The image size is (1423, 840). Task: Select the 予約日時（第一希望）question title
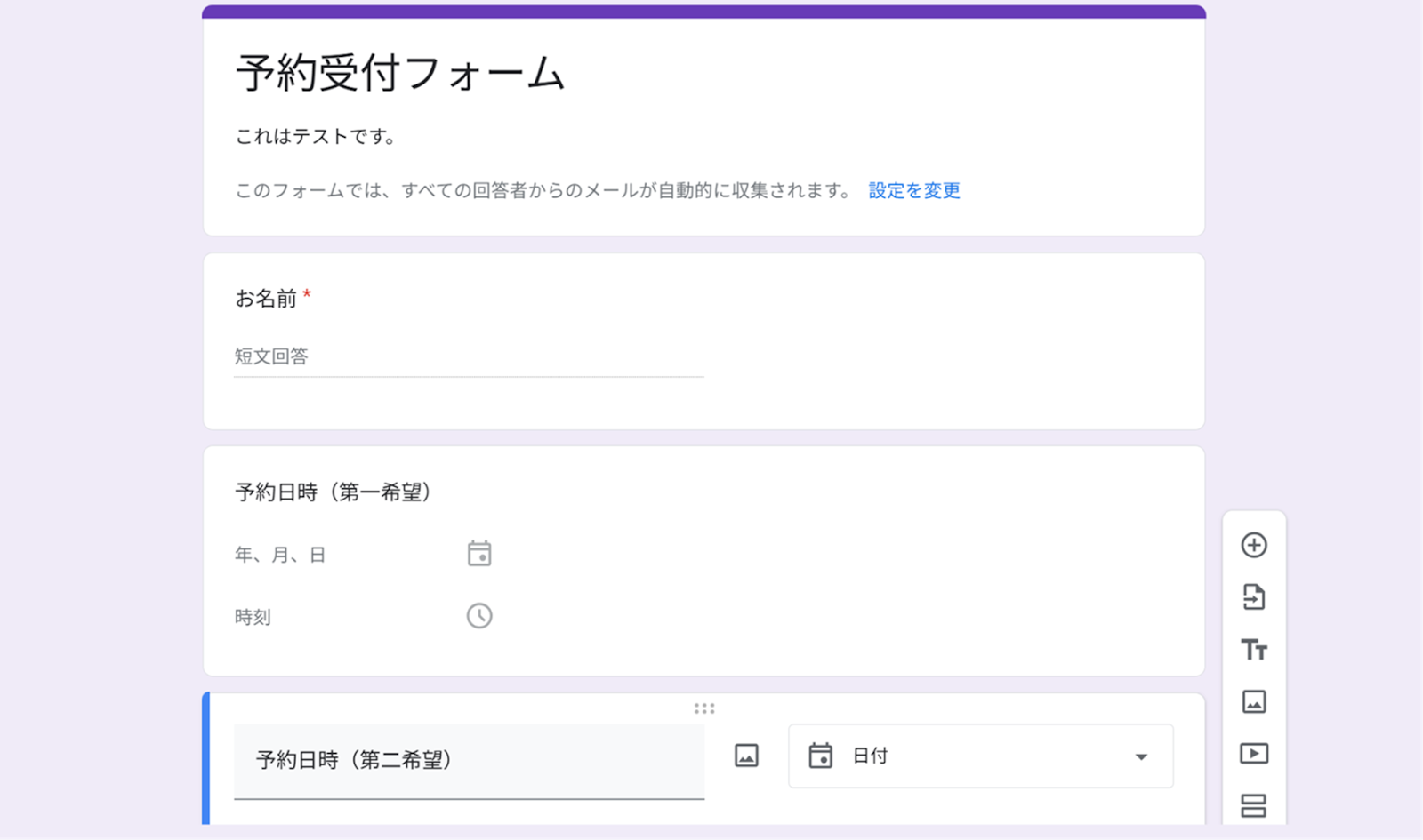334,492
